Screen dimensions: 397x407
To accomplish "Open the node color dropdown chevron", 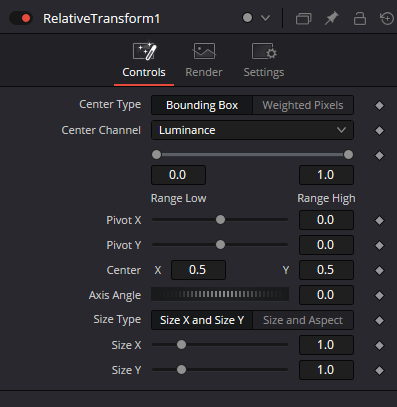I will (265, 18).
